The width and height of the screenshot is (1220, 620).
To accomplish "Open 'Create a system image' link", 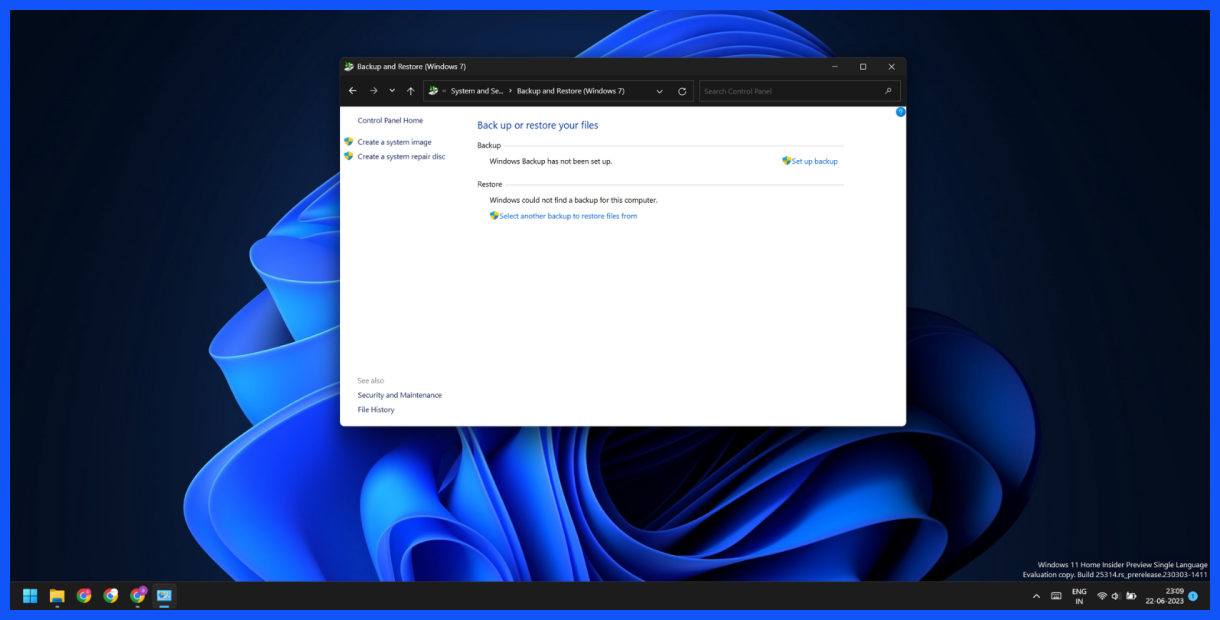I will 394,142.
